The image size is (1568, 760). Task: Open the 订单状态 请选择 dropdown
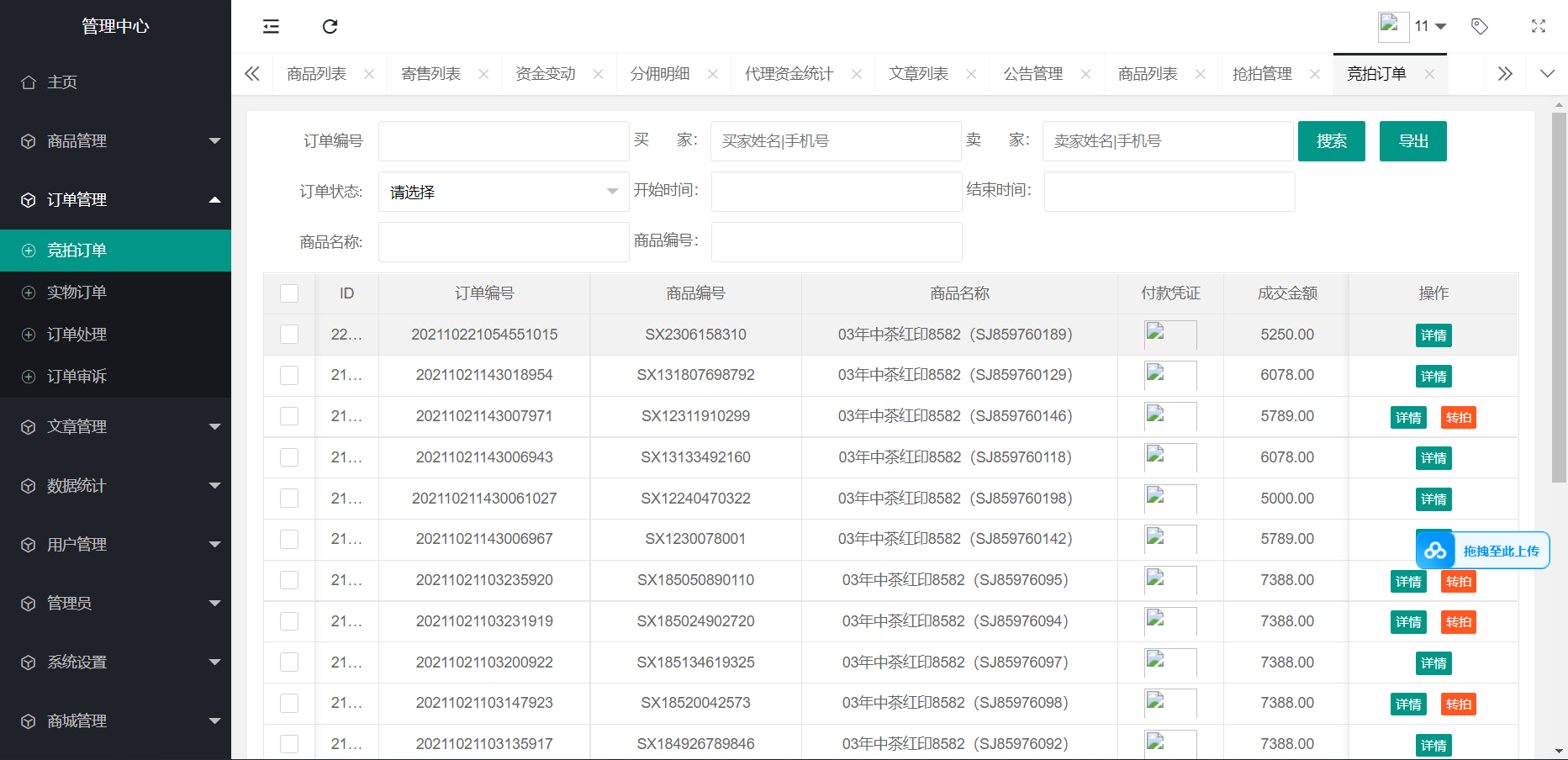504,192
